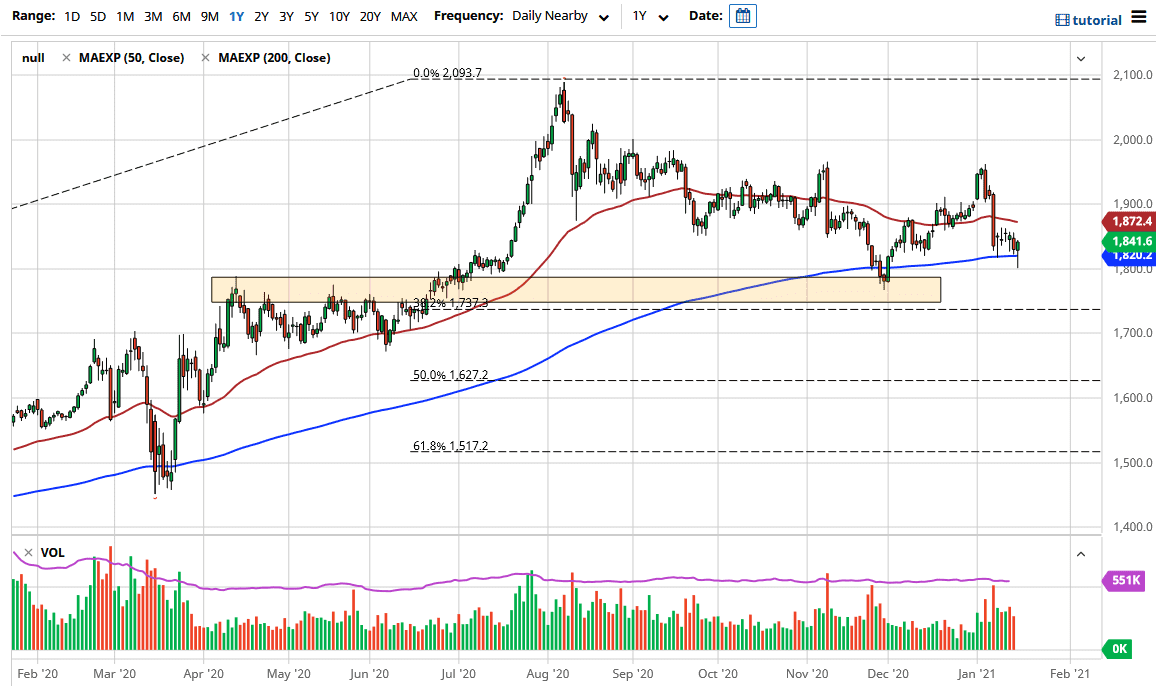Screen dimensions: 1156x693
Task: Switch to the 10Y range tab
Action: click(338, 16)
